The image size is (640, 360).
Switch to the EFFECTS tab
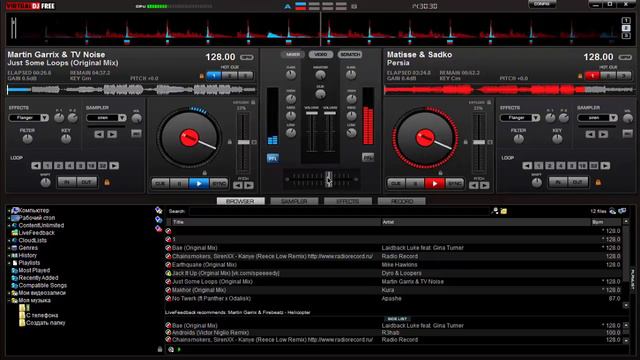348,201
